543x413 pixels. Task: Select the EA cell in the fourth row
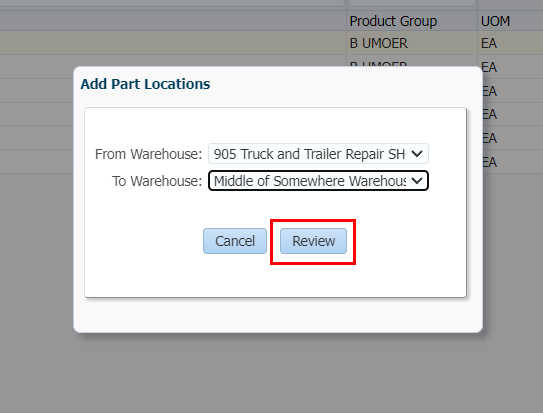click(x=490, y=114)
